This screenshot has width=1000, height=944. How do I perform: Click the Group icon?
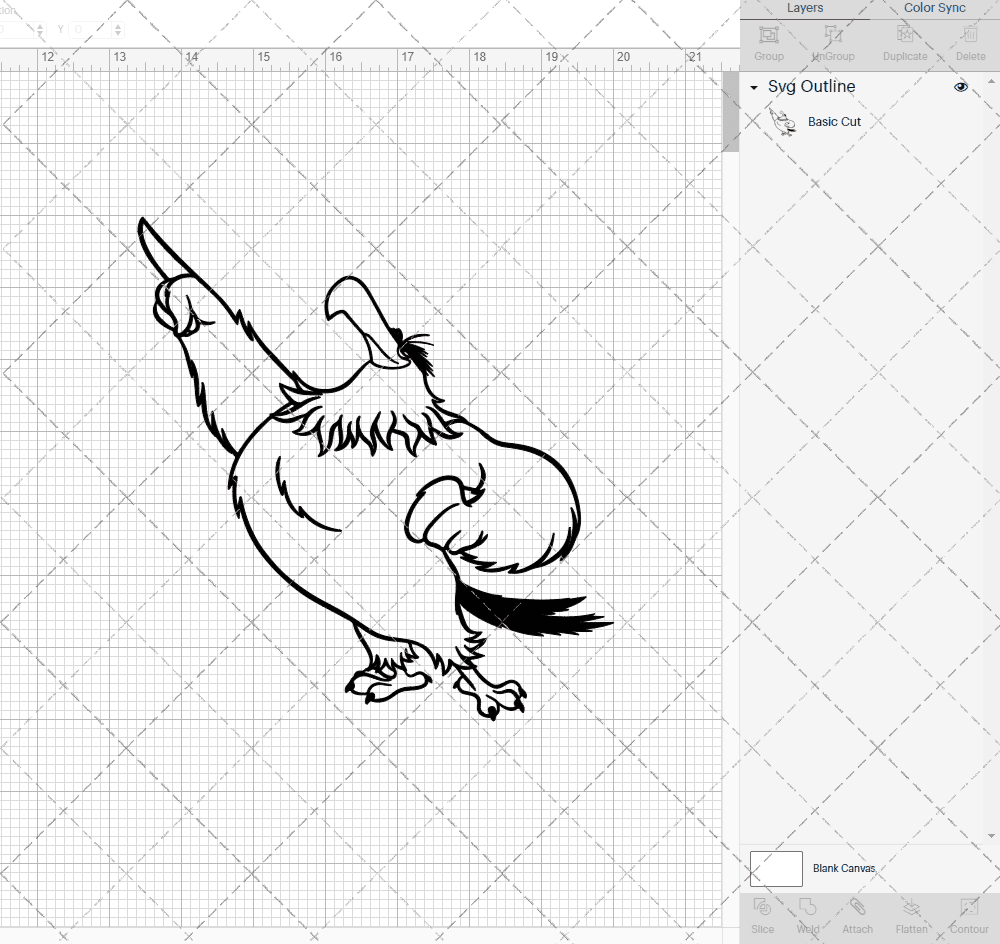(768, 42)
